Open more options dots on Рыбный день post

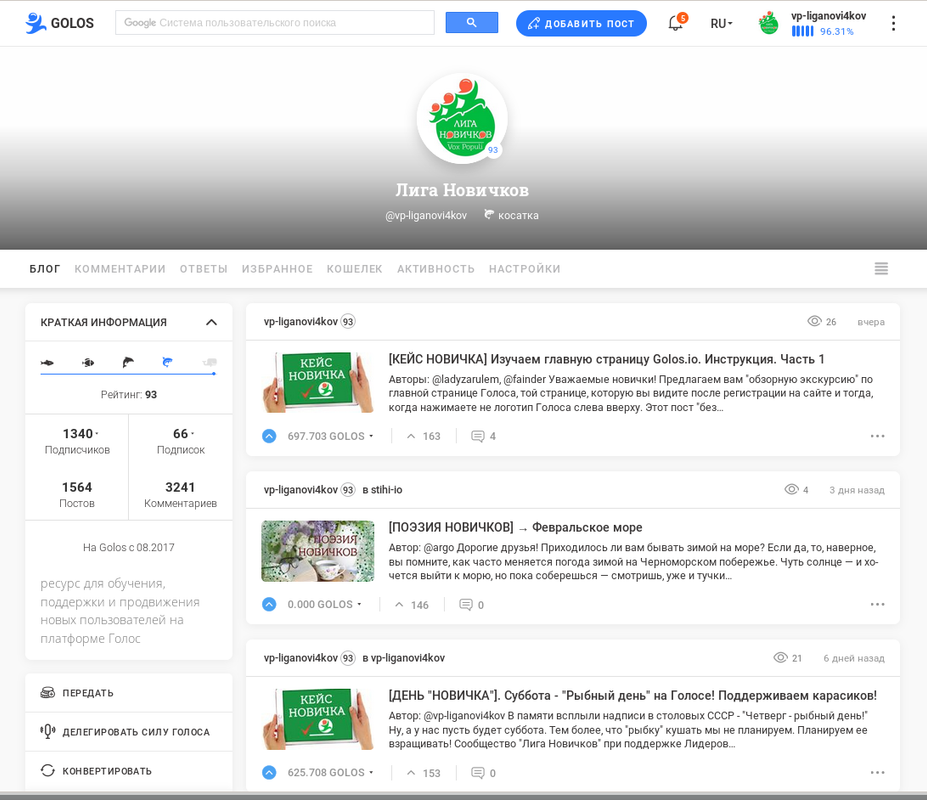877,772
